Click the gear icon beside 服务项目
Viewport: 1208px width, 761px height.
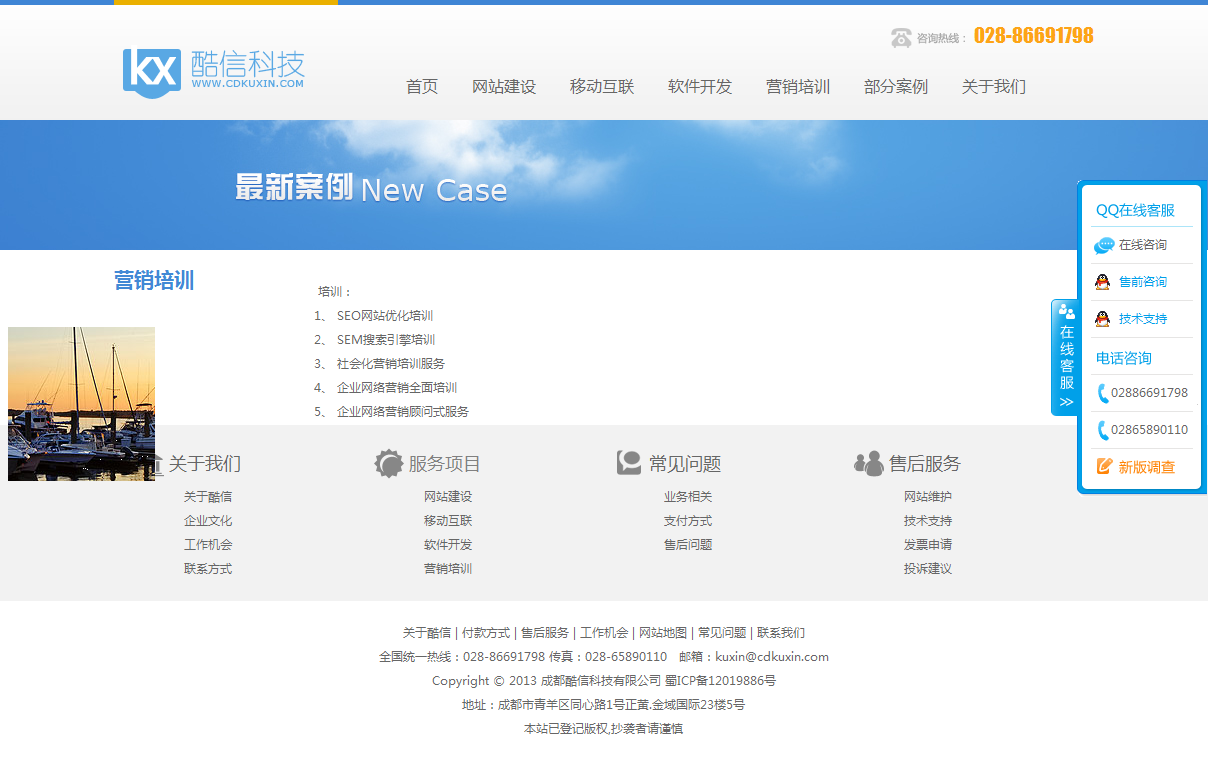[x=388, y=464]
